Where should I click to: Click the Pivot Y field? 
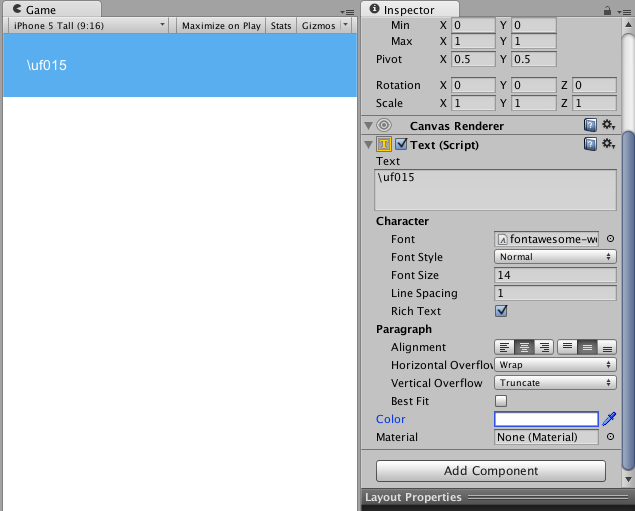pos(533,59)
